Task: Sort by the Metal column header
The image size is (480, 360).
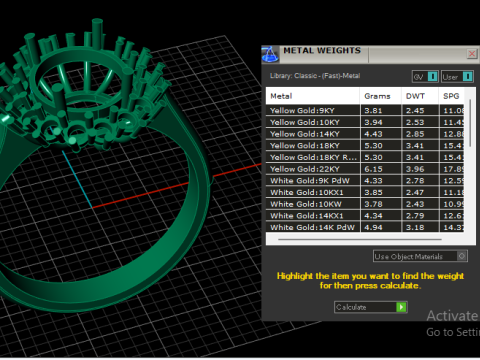Action: pyautogui.click(x=313, y=96)
